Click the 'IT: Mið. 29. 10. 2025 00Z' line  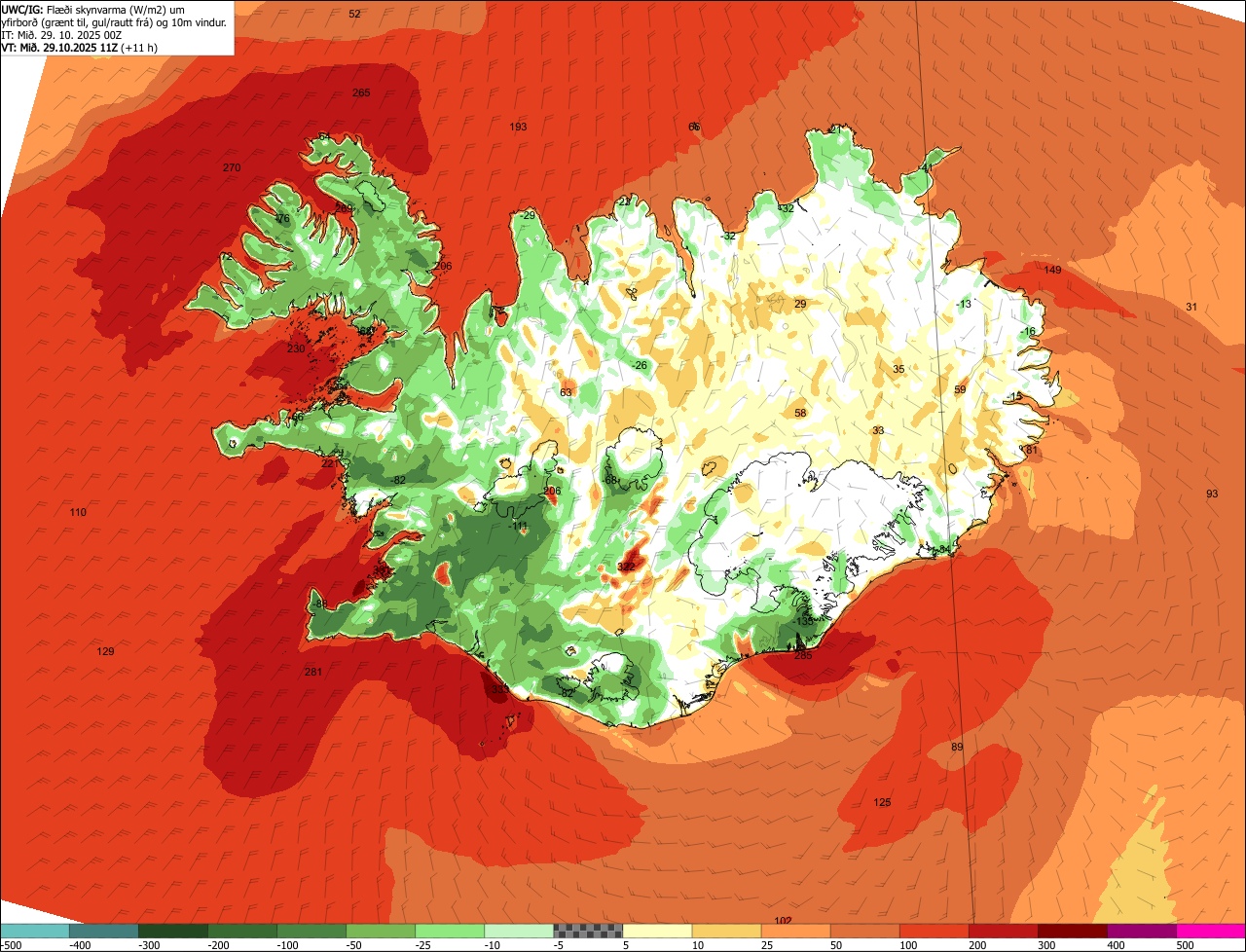pos(61,35)
